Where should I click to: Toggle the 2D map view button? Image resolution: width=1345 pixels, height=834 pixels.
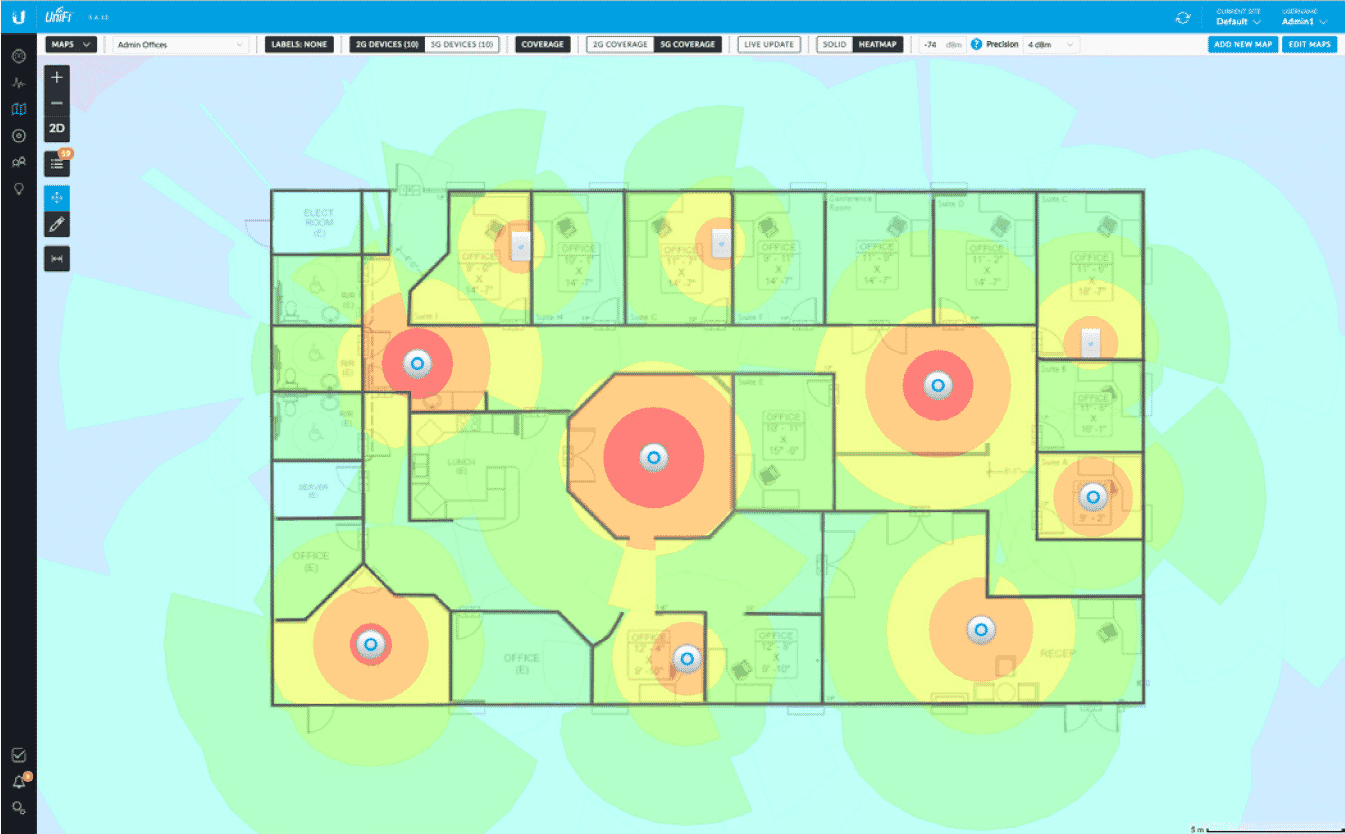[x=57, y=130]
